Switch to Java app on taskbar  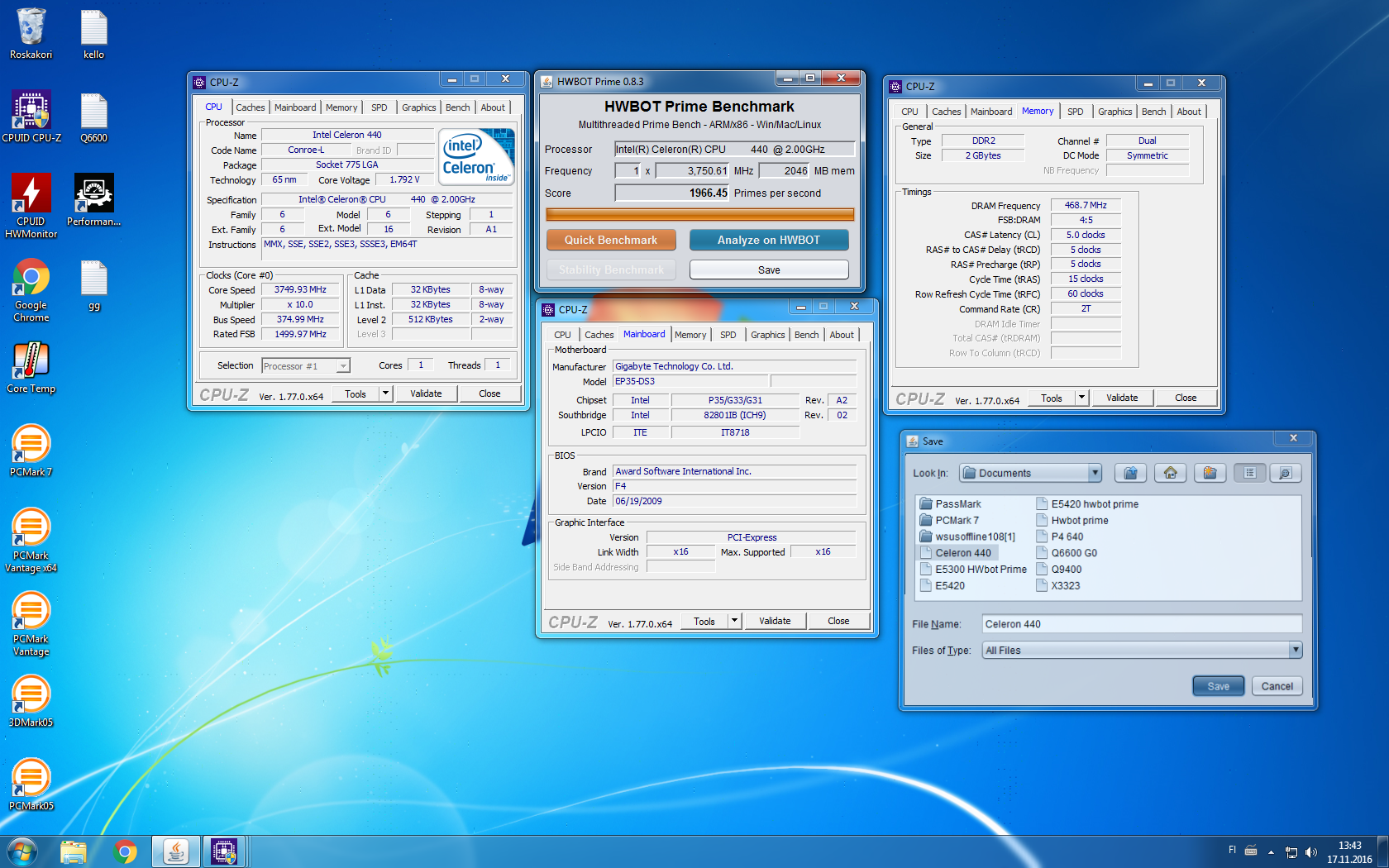[176, 851]
